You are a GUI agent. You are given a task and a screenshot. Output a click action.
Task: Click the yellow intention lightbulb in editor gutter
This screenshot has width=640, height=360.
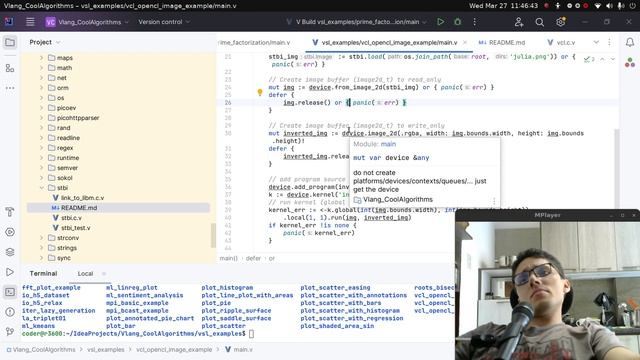point(260,92)
